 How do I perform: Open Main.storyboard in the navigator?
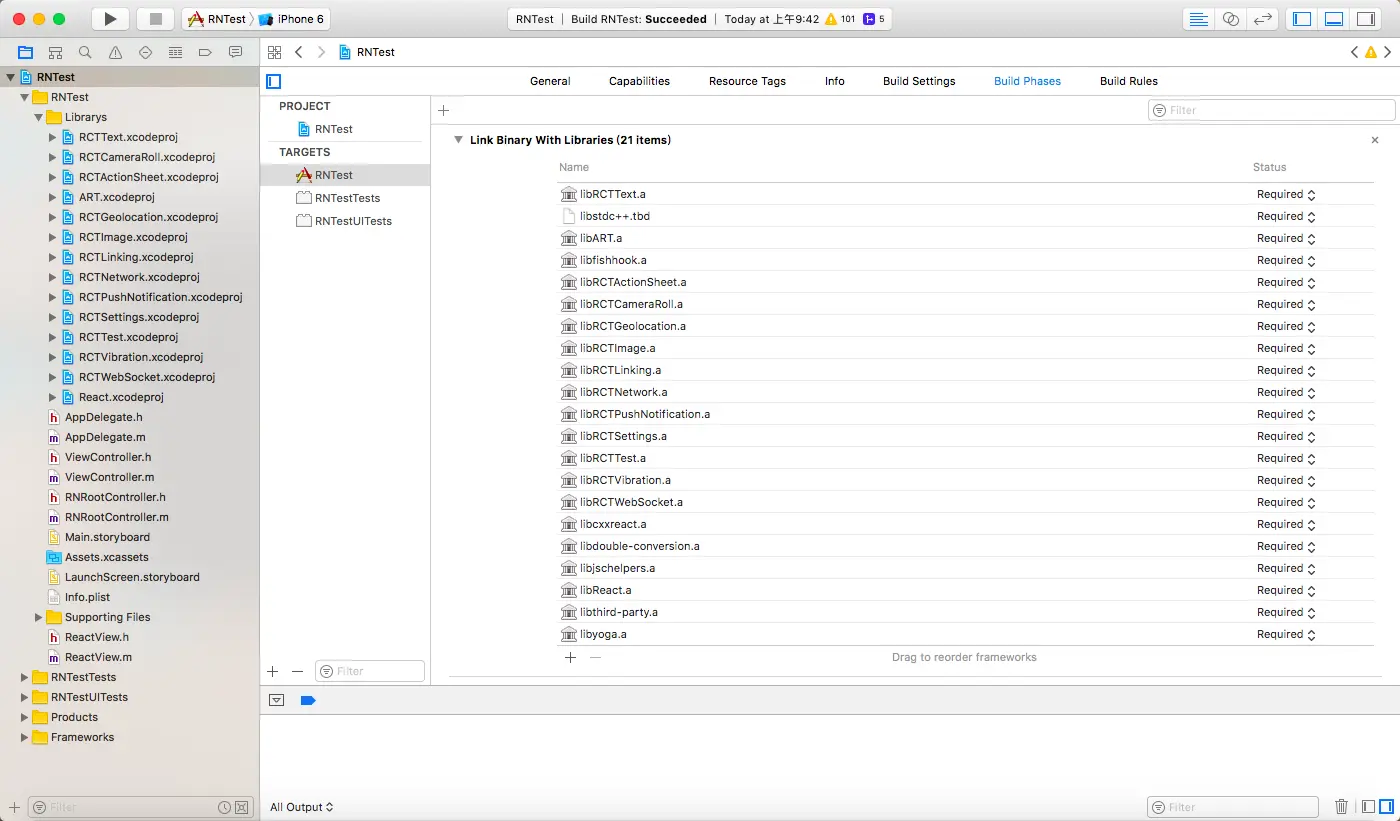click(107, 537)
